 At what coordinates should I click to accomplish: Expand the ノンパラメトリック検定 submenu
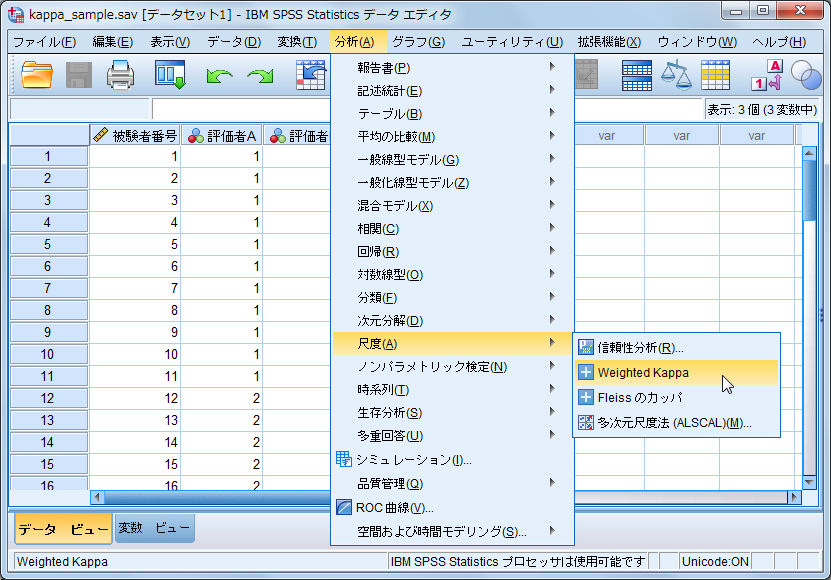(432, 367)
